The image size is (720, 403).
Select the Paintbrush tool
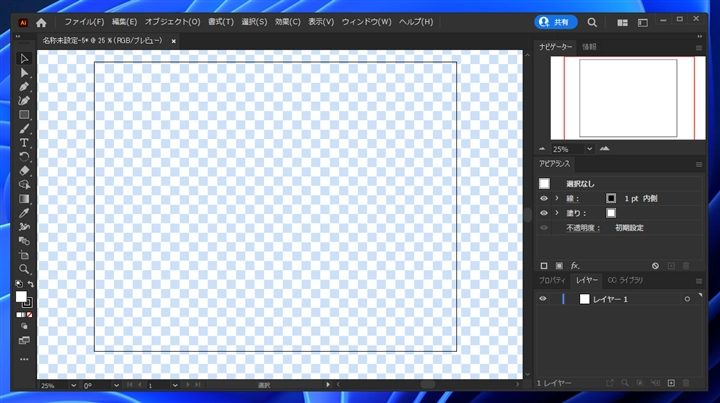(x=24, y=129)
